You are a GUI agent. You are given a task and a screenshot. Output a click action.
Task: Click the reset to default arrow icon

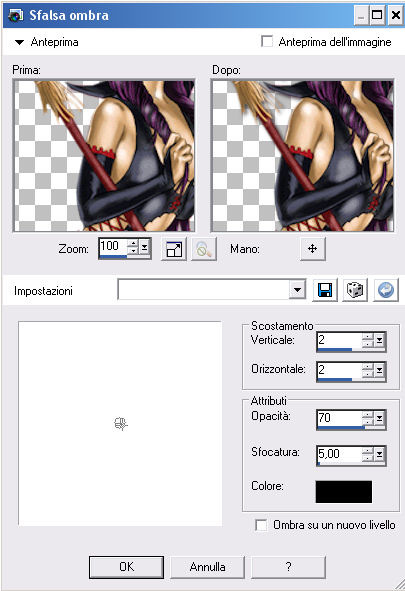[385, 290]
